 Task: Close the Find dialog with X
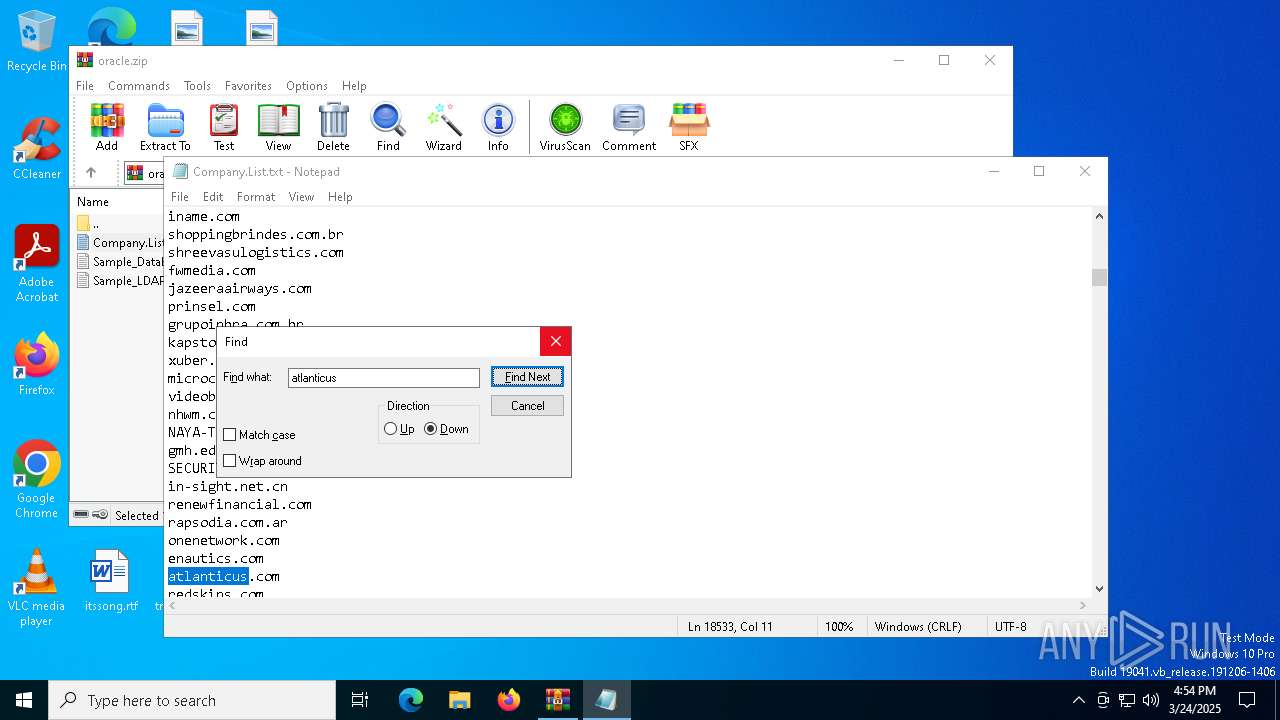556,341
